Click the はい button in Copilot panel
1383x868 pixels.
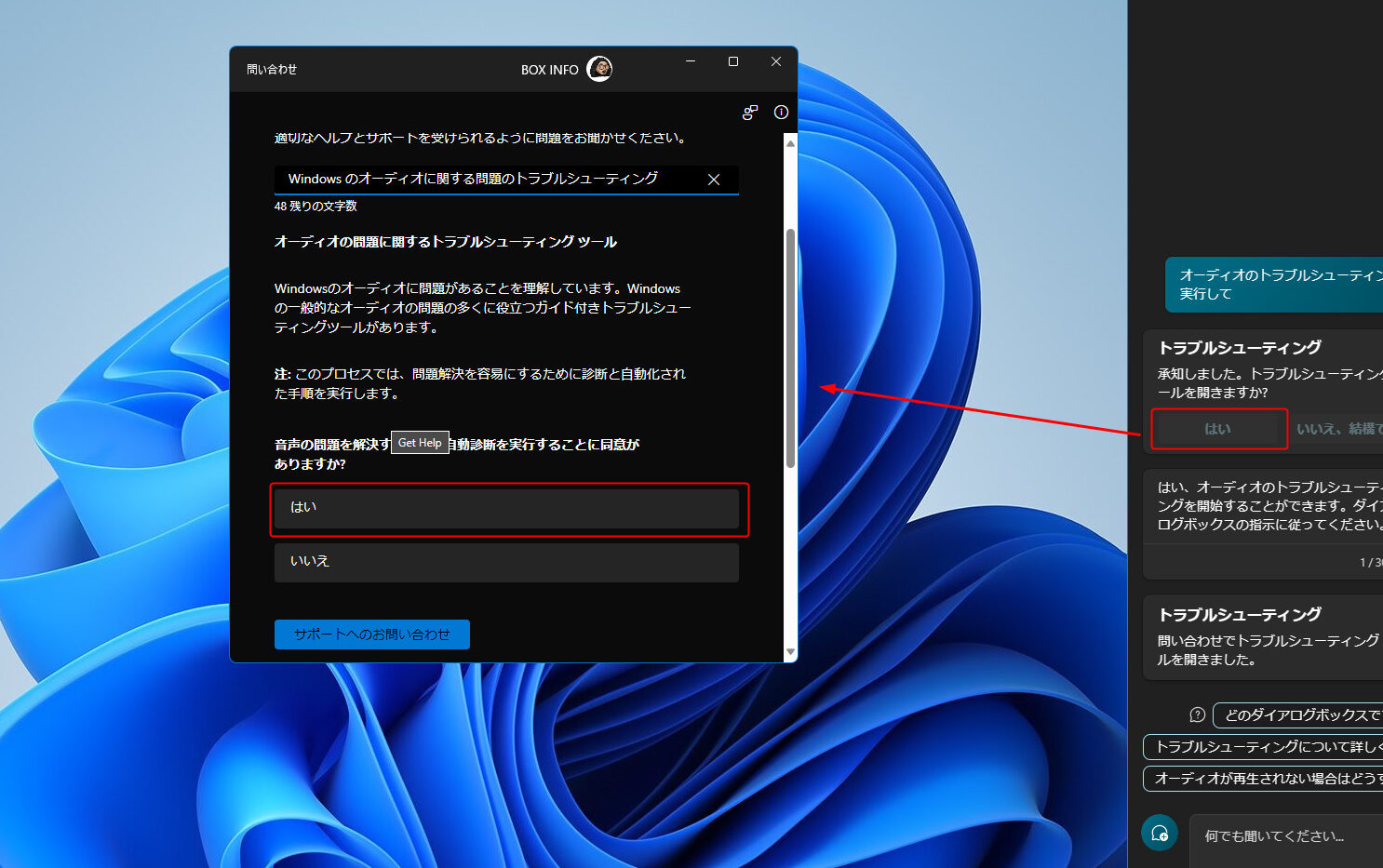pyautogui.click(x=1218, y=429)
